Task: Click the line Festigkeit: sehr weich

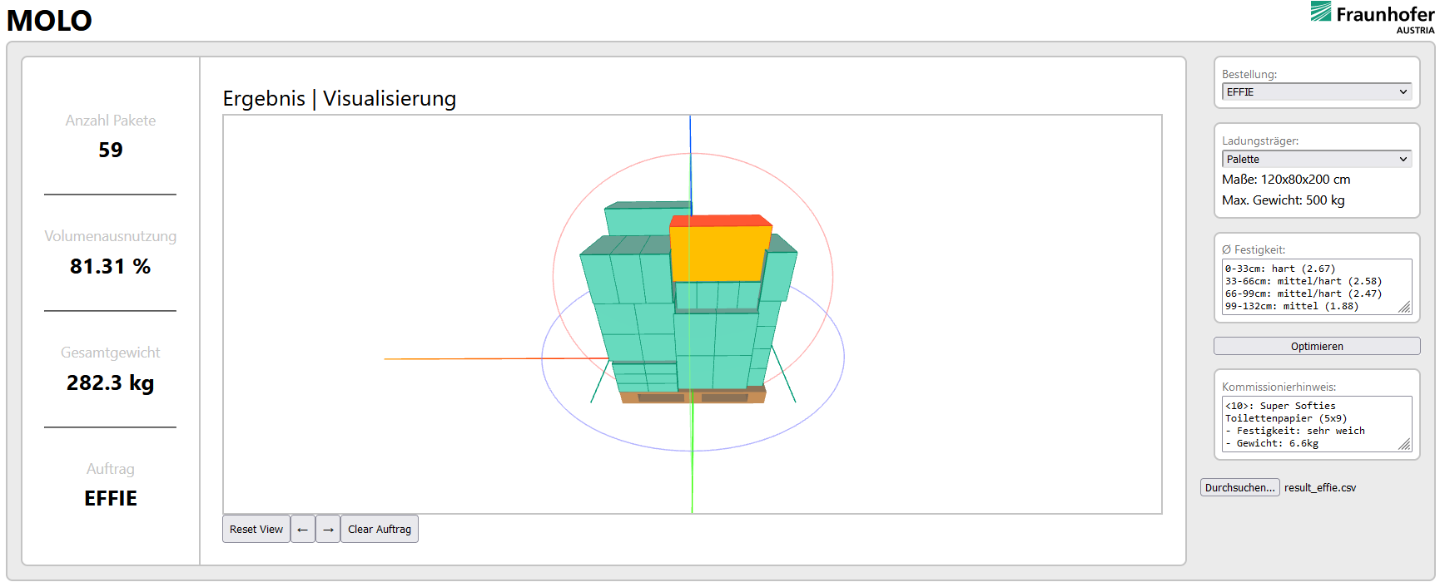Action: 1295,431
